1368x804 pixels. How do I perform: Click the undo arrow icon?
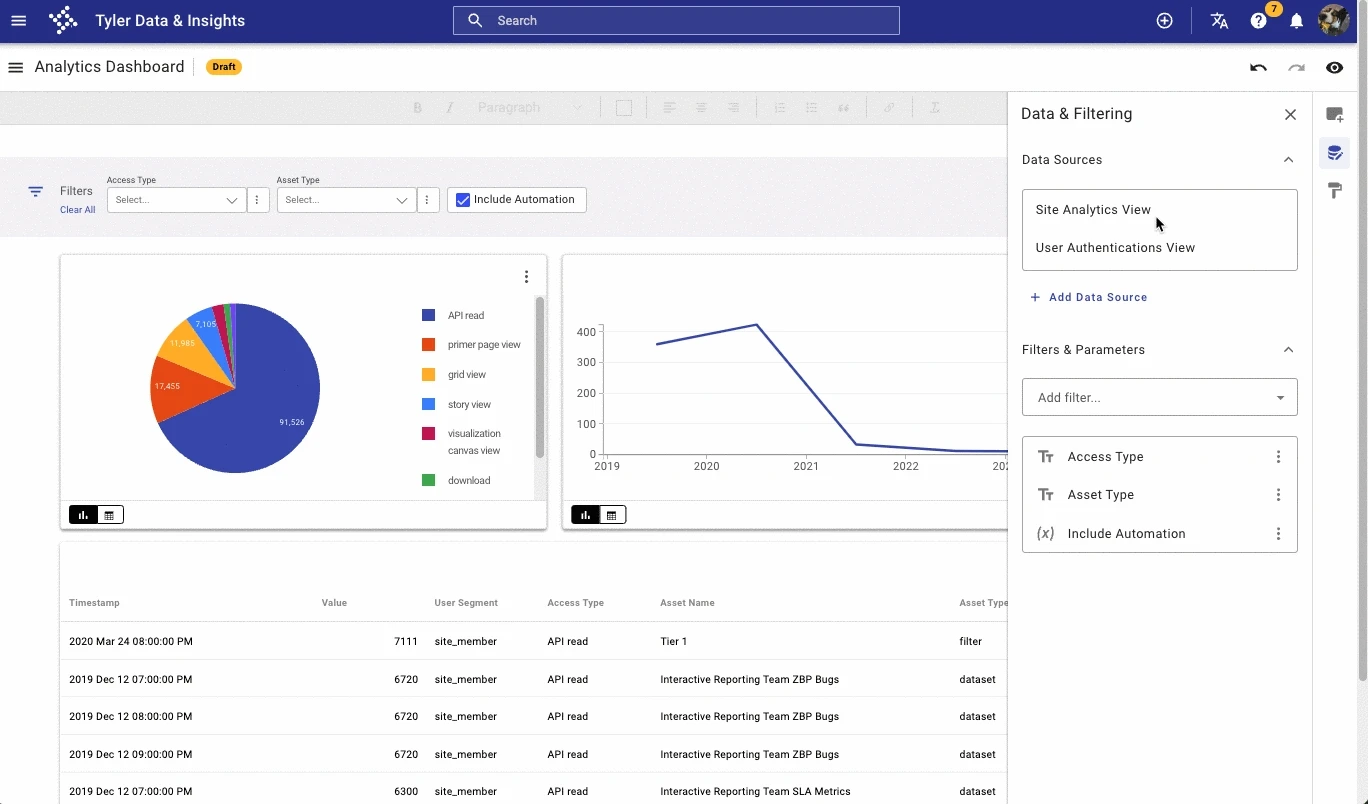(1258, 68)
